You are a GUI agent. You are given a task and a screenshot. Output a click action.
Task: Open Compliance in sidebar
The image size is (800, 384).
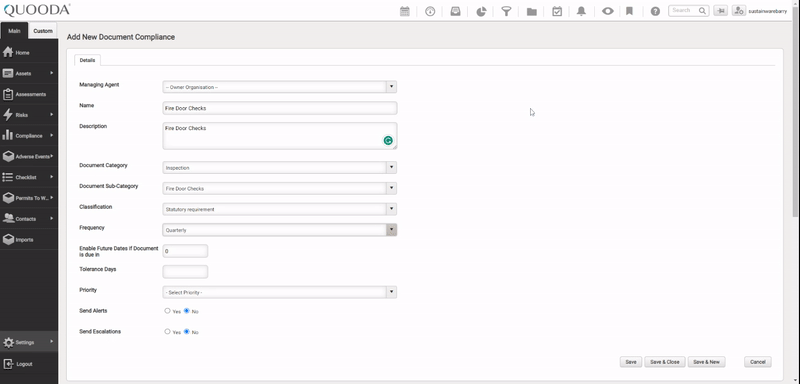[x=29, y=136]
